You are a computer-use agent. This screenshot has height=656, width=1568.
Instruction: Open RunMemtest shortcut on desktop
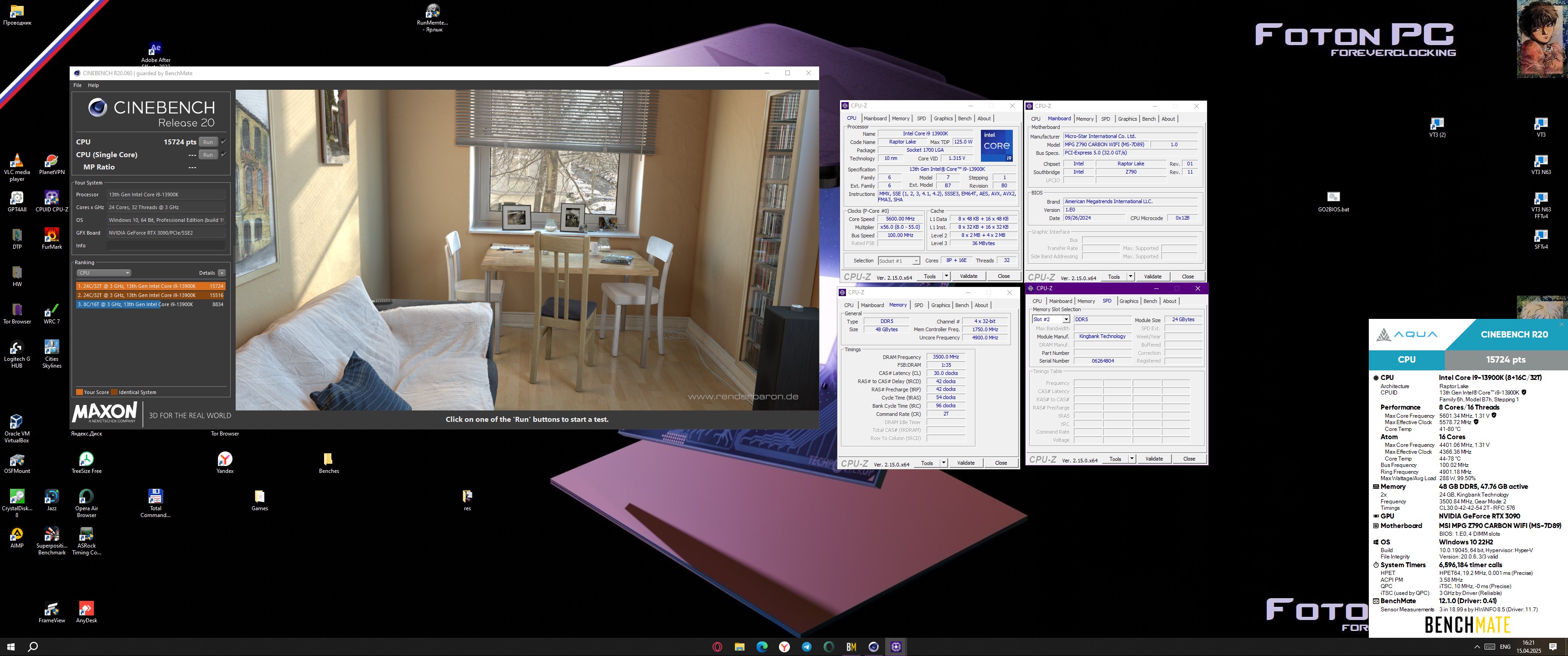pos(433,18)
